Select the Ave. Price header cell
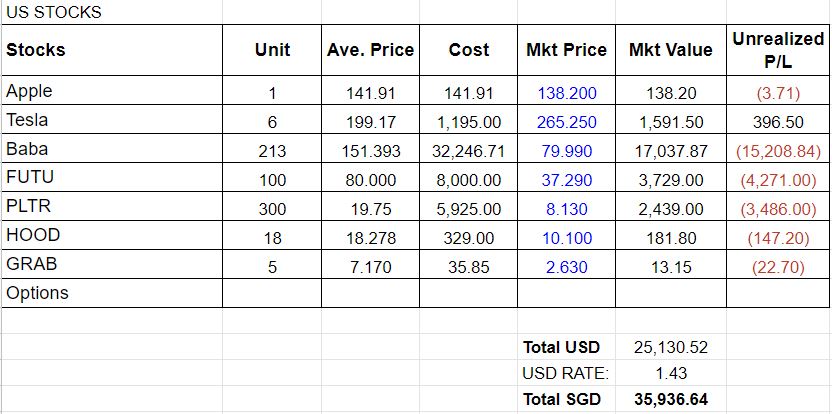The image size is (832, 414). pyautogui.click(x=370, y=50)
